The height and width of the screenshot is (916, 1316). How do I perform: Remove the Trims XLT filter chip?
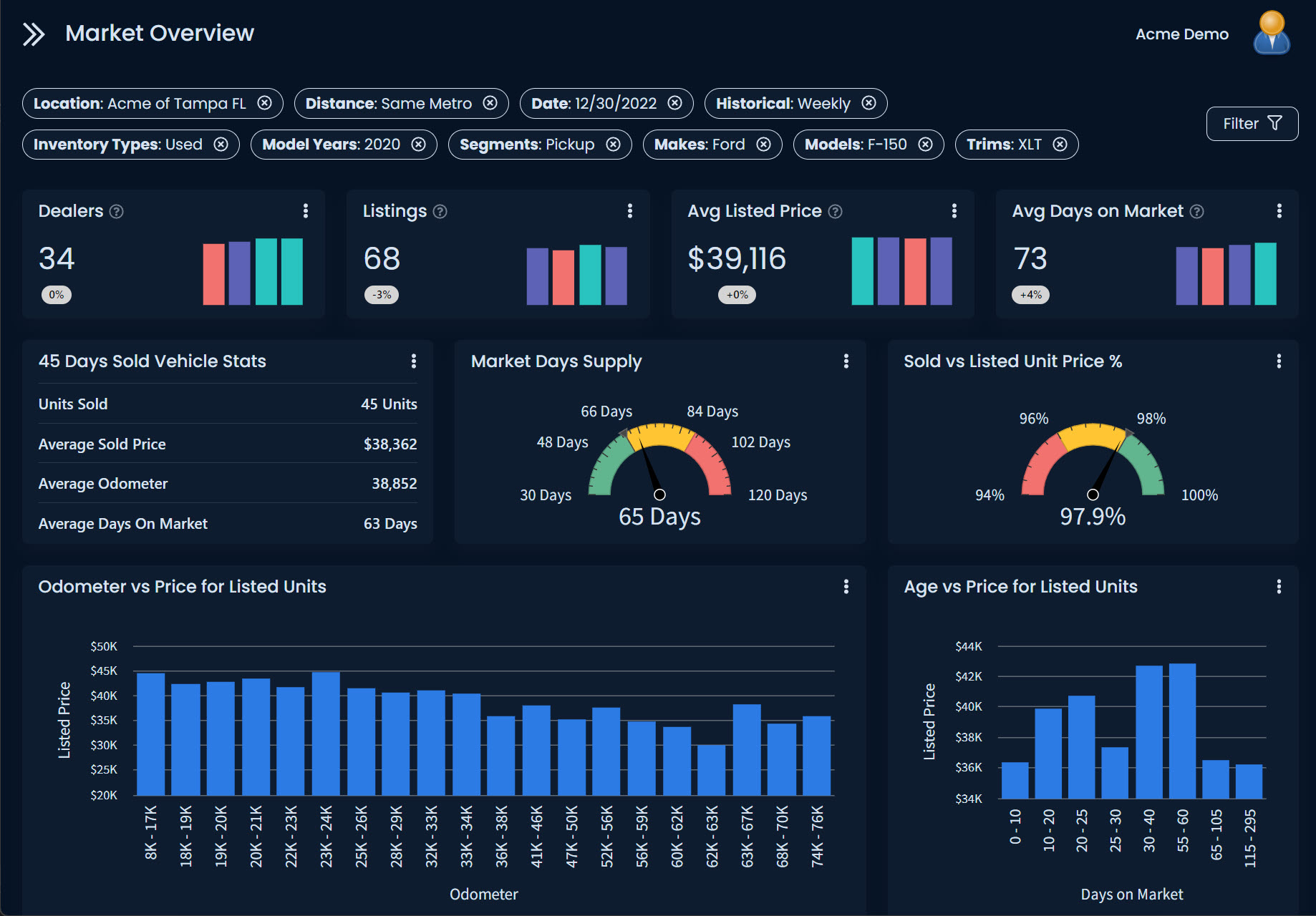[1060, 145]
